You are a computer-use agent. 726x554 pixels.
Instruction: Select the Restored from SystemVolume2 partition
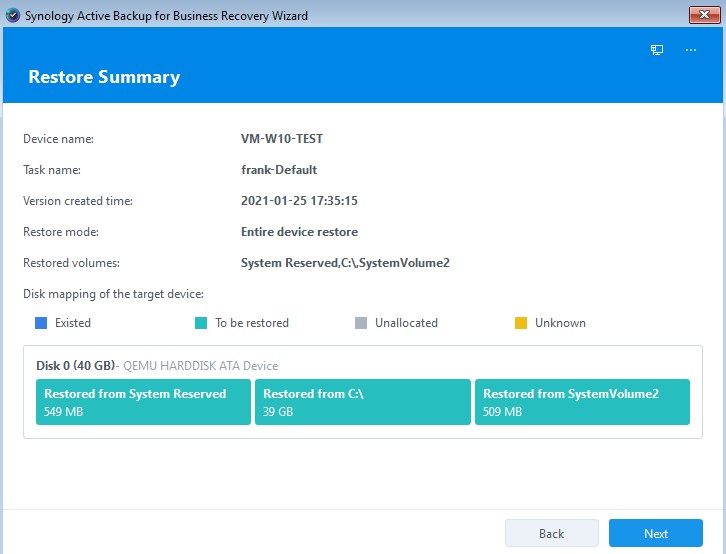point(582,402)
